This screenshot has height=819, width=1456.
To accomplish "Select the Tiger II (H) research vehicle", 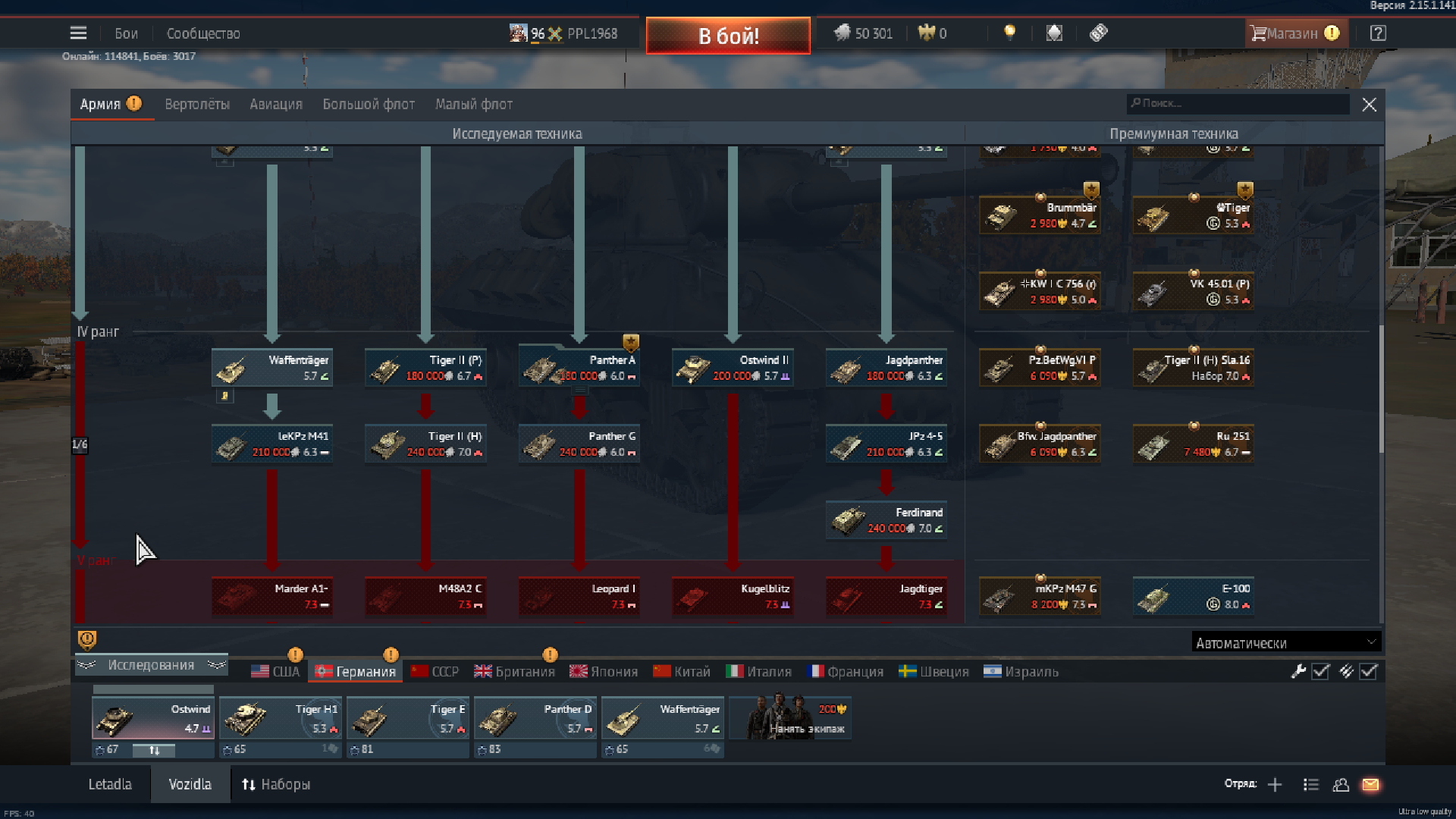I will [425, 444].
